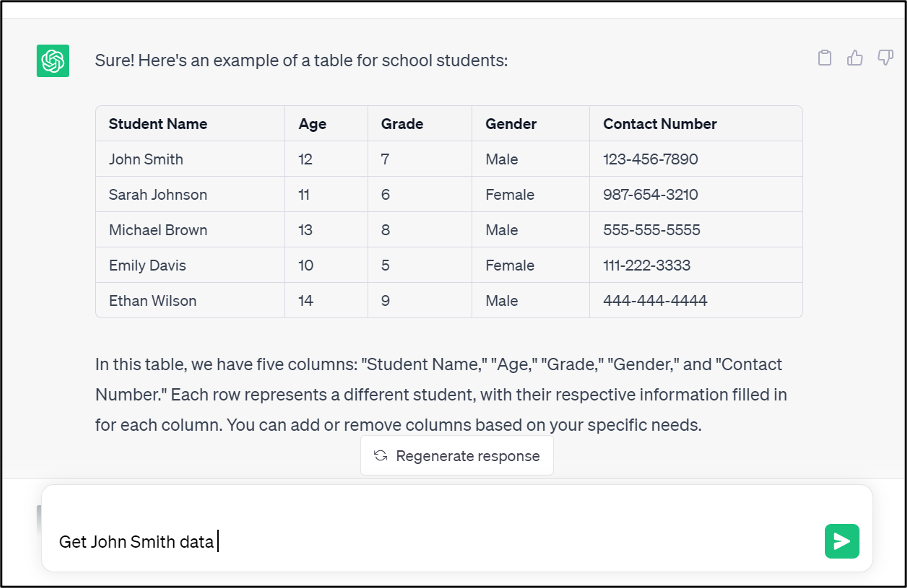Click the circular arrows regenerate icon
908x588 pixels.
380,456
